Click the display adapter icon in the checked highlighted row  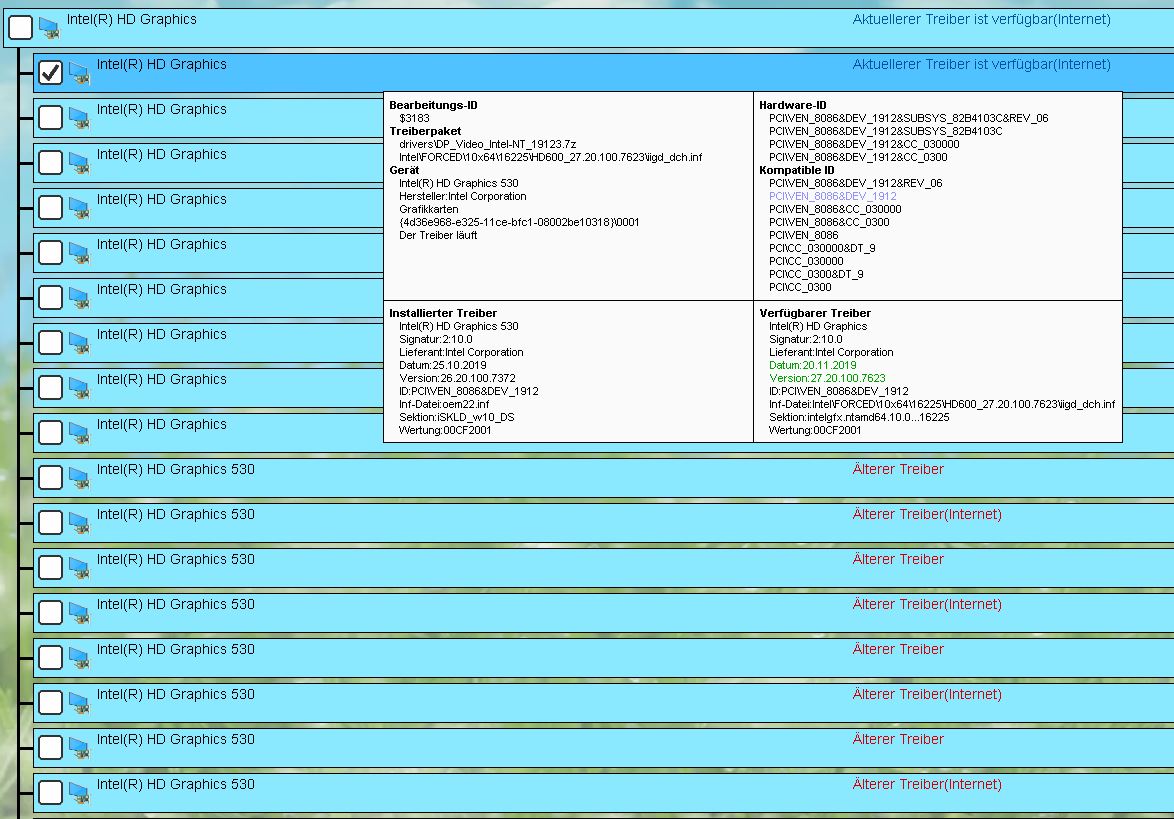[79, 73]
